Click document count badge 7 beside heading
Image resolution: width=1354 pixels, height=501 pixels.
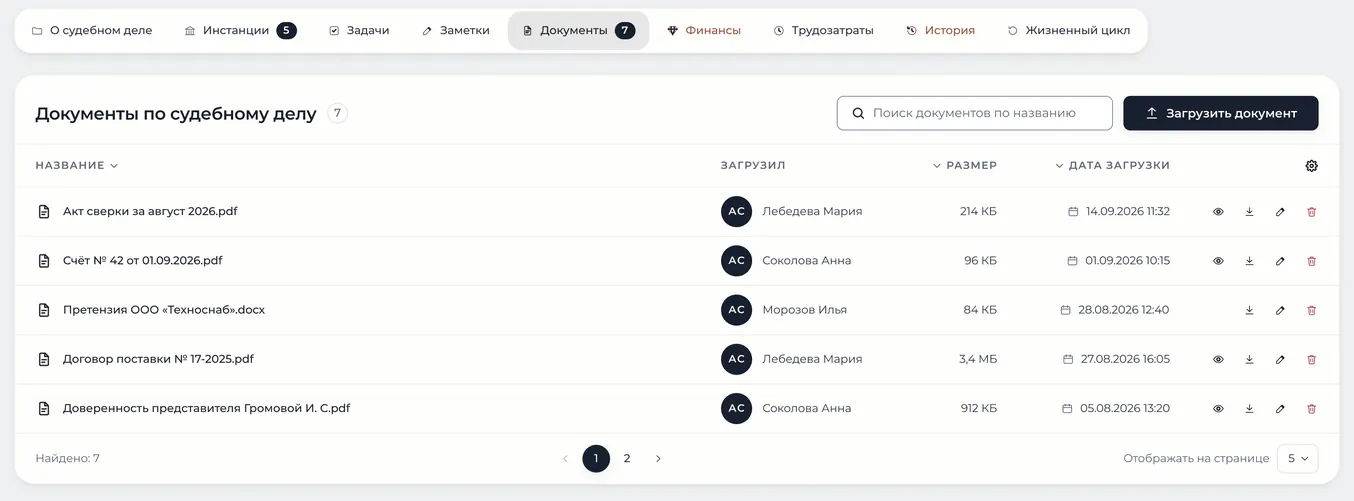tap(338, 114)
